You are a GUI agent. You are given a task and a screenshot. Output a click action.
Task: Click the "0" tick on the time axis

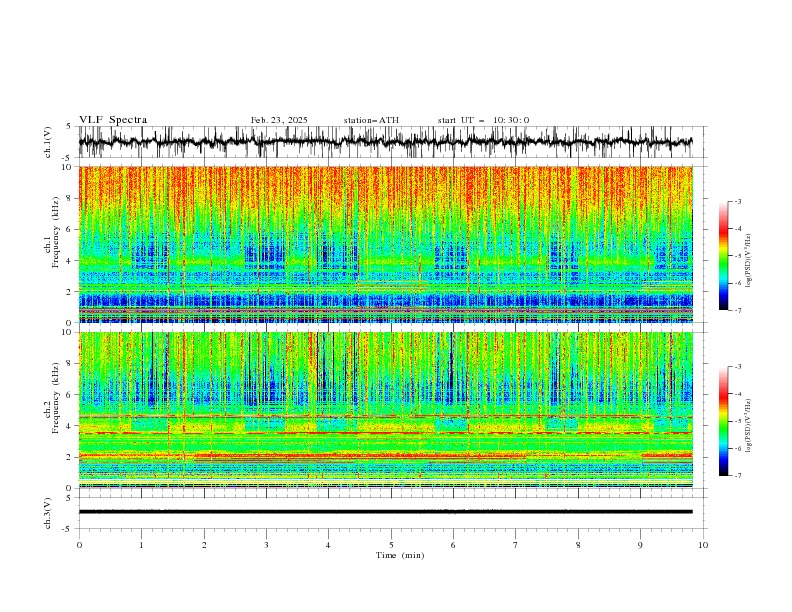(79, 545)
